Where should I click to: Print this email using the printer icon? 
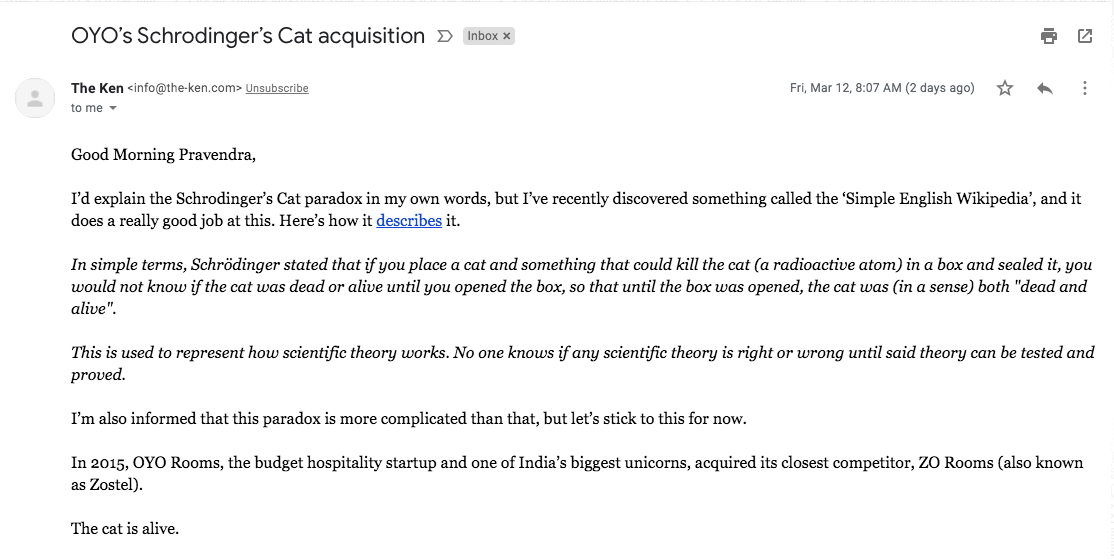click(1049, 36)
